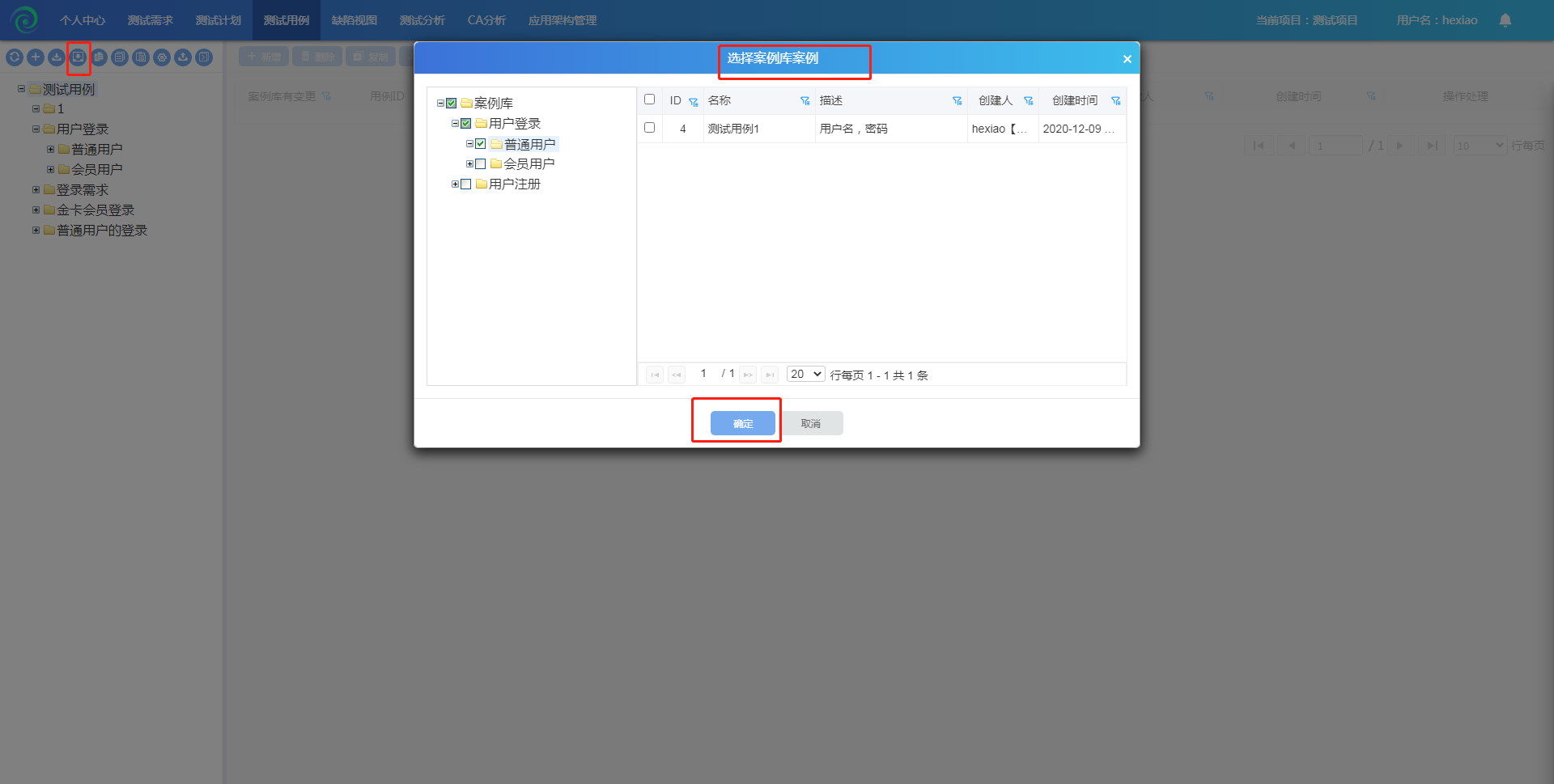
Task: Click the upload export icon in the left toolbar
Action: coord(183,57)
